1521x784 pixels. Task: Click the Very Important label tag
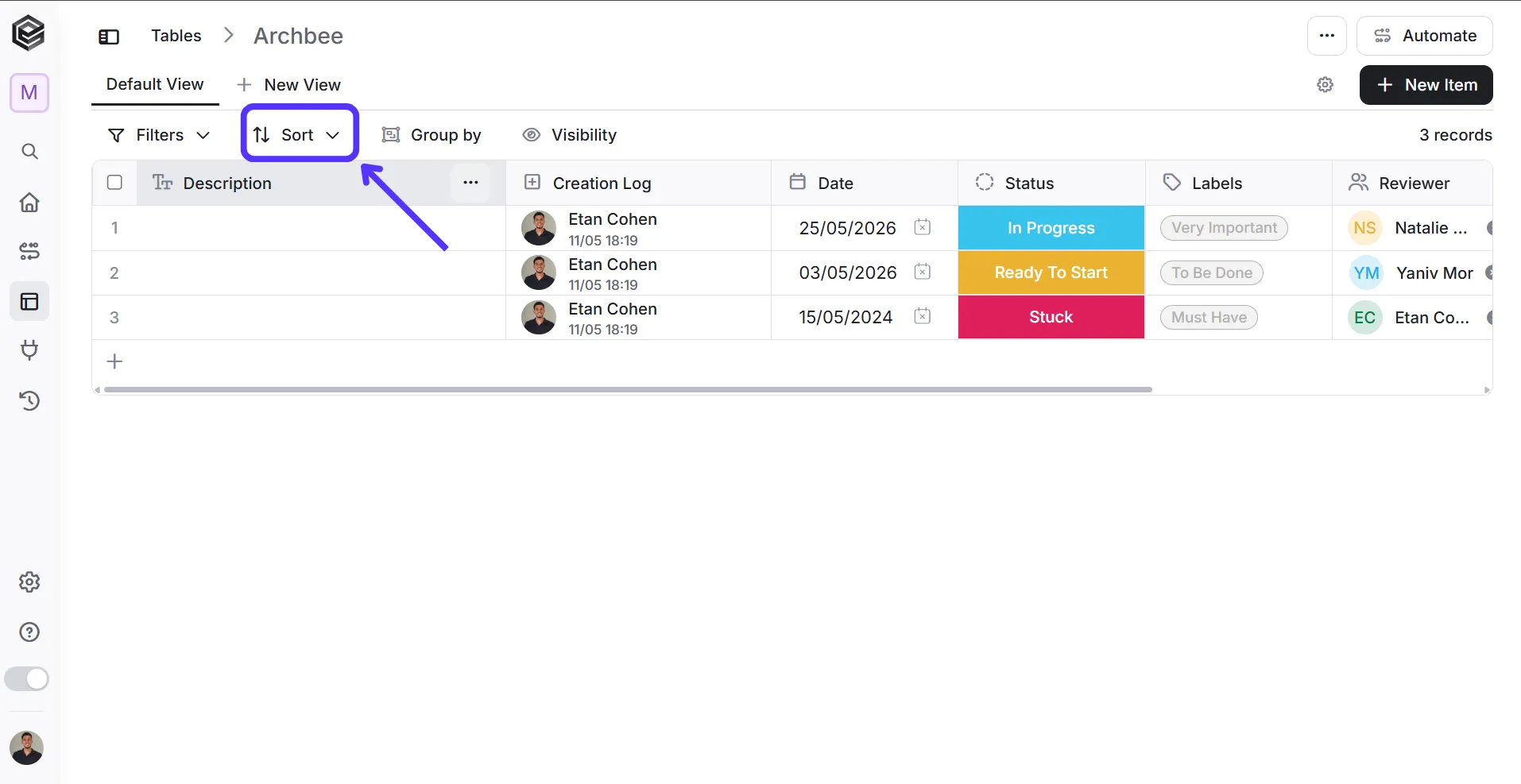[1224, 228]
